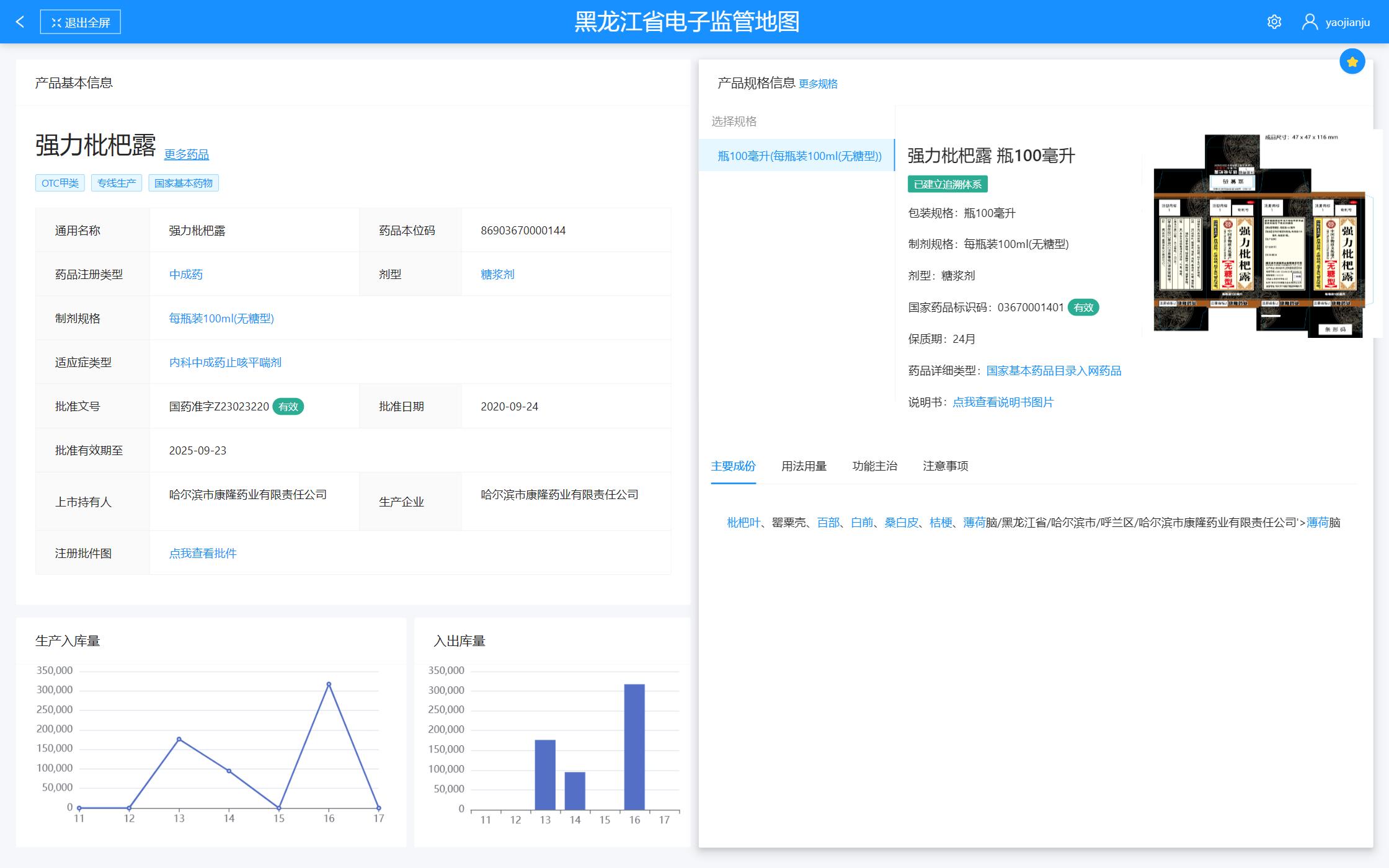Click the bar for 14 in 入出库量
The image size is (1389, 868).
(x=575, y=791)
